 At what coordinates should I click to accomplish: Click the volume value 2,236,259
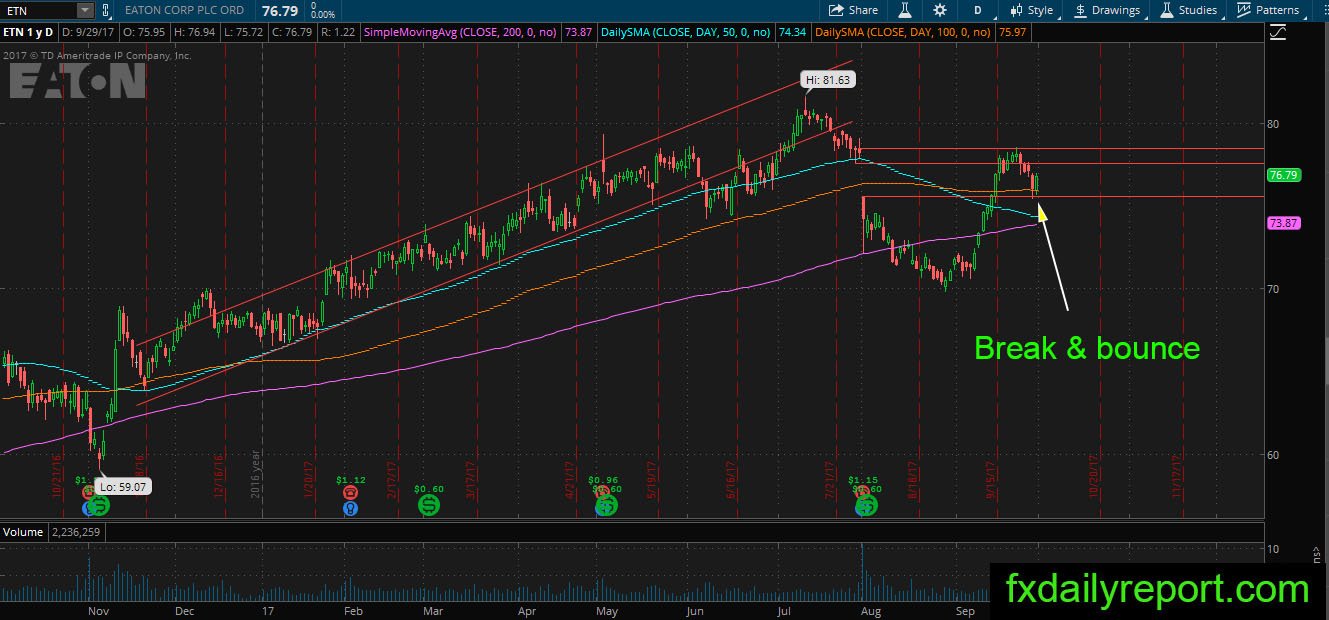pyautogui.click(x=76, y=533)
